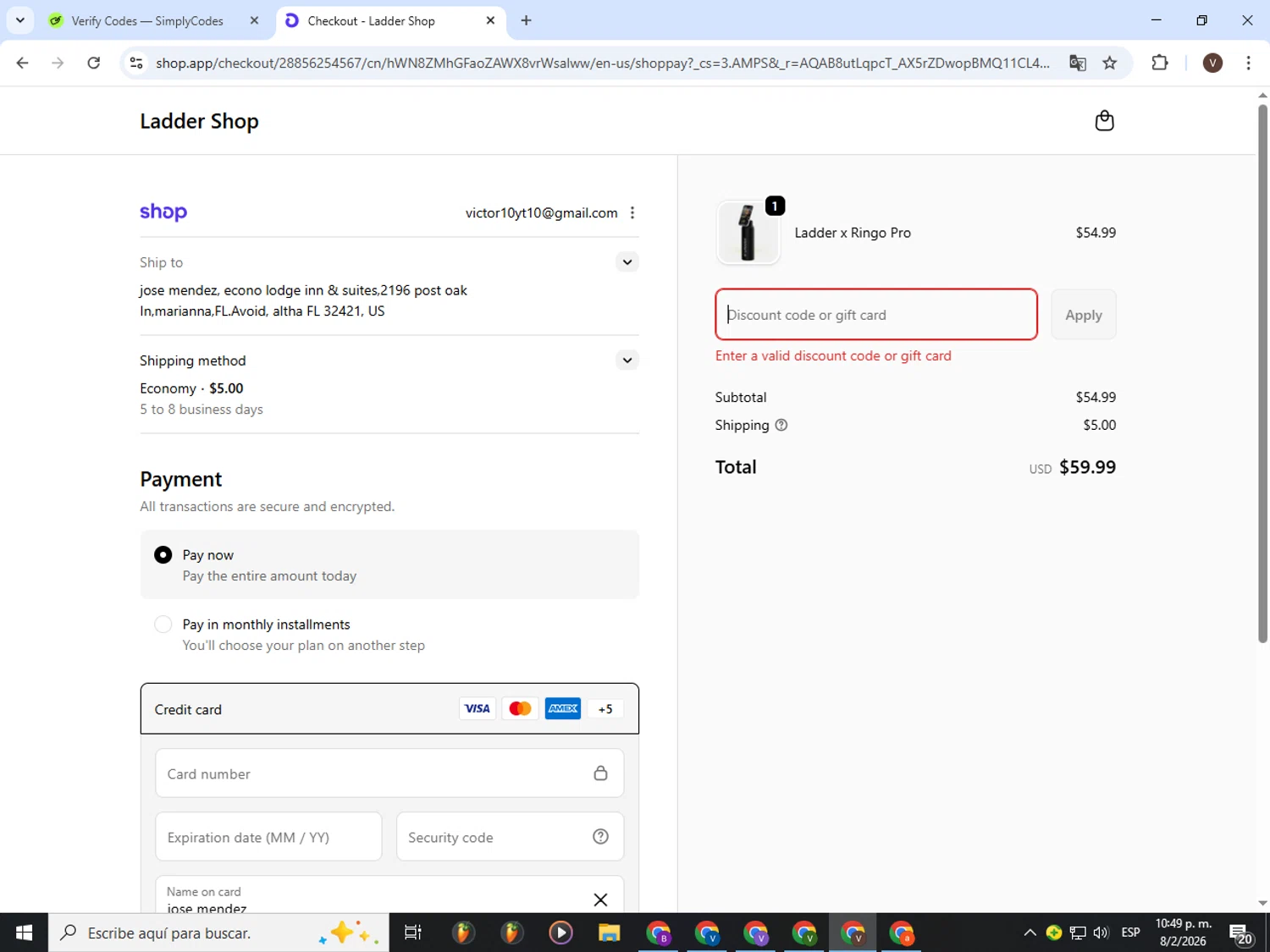
Task: Click the Ladder x Ringo Pro product thumbnail
Action: (748, 232)
